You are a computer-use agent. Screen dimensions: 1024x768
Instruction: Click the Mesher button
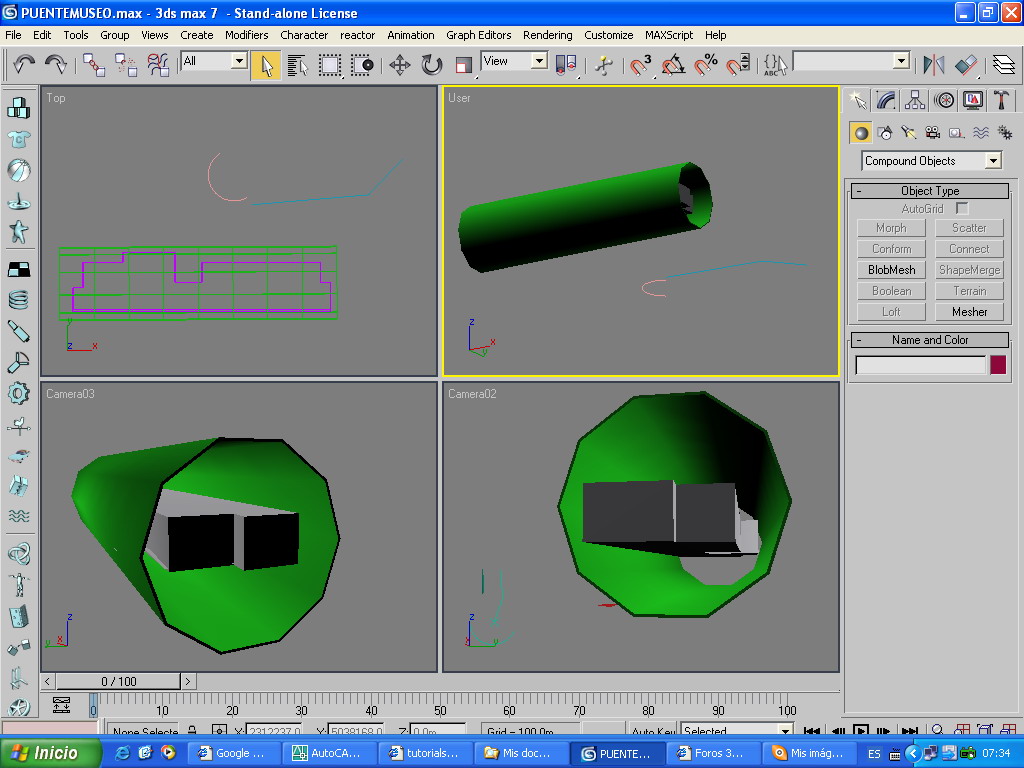click(969, 312)
